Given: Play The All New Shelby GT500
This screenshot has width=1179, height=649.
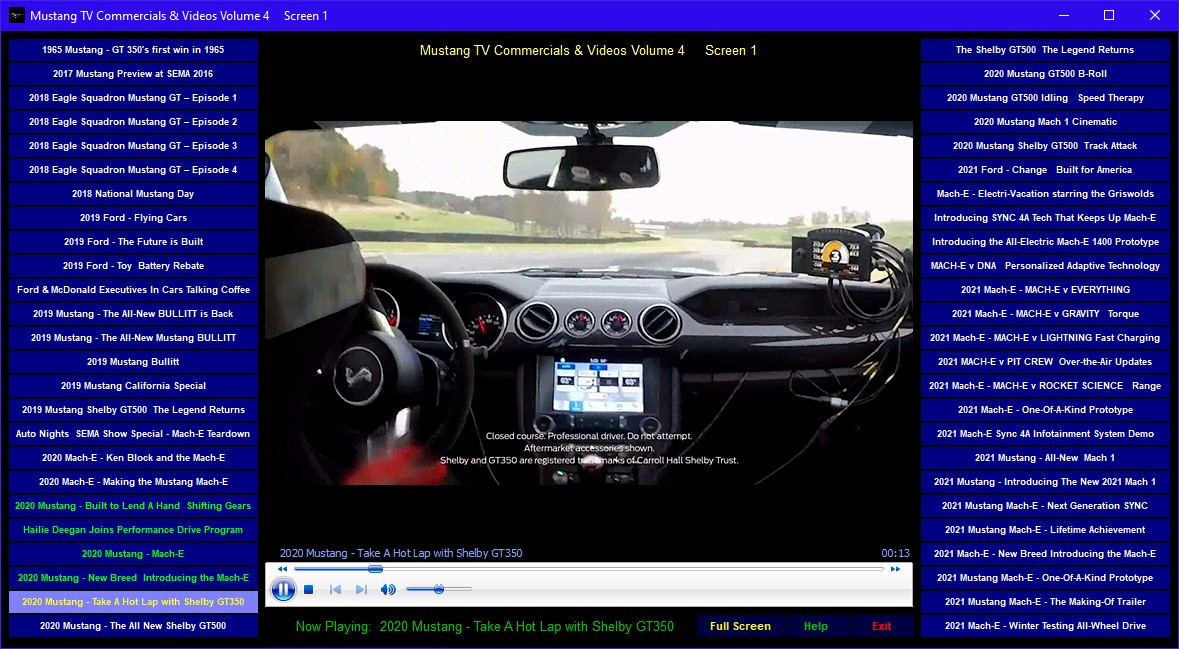Looking at the screenshot, I should pyautogui.click(x=133, y=626).
